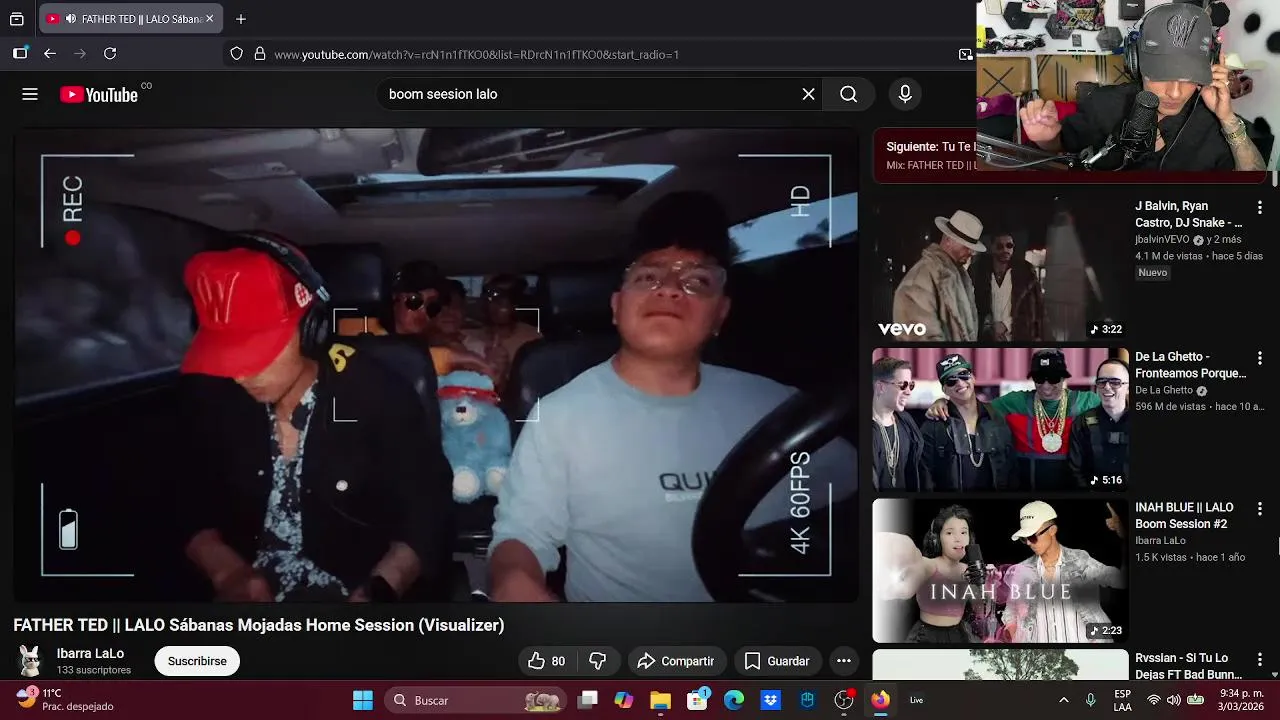1280x720 pixels.
Task: Click the Live item on the taskbar
Action: click(x=916, y=700)
